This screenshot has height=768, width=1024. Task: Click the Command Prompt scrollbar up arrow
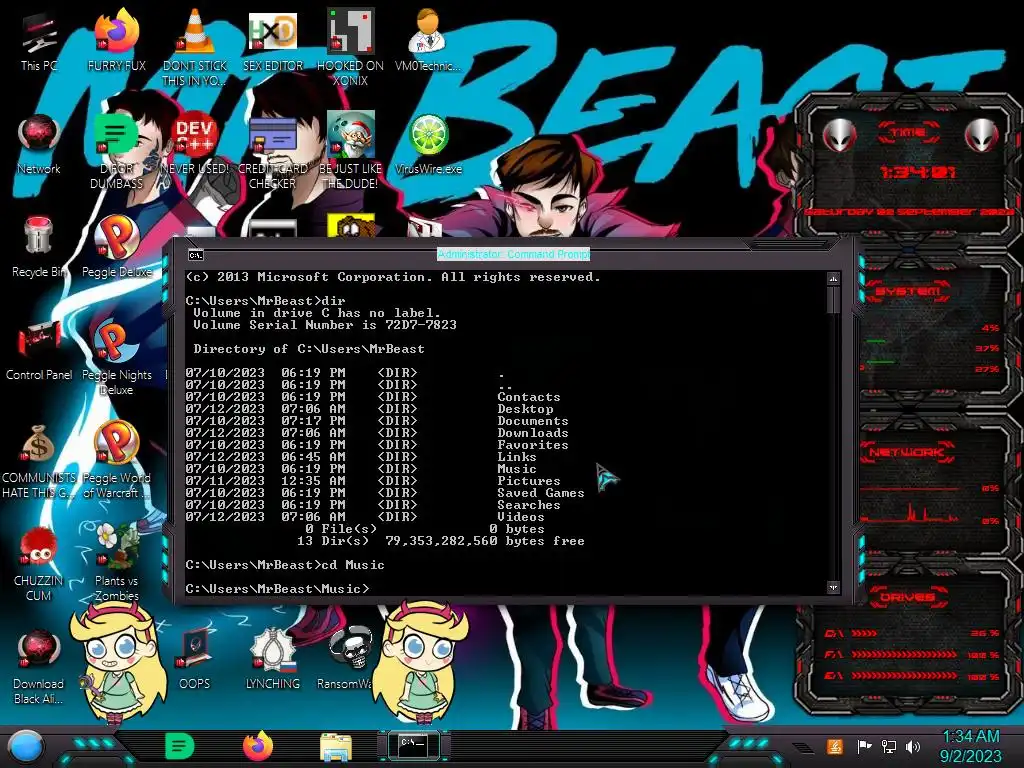833,279
